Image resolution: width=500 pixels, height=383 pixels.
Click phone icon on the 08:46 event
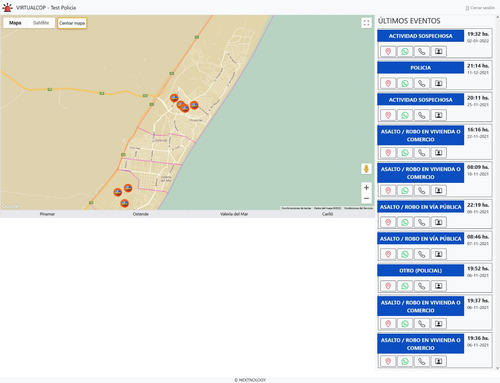point(422,254)
